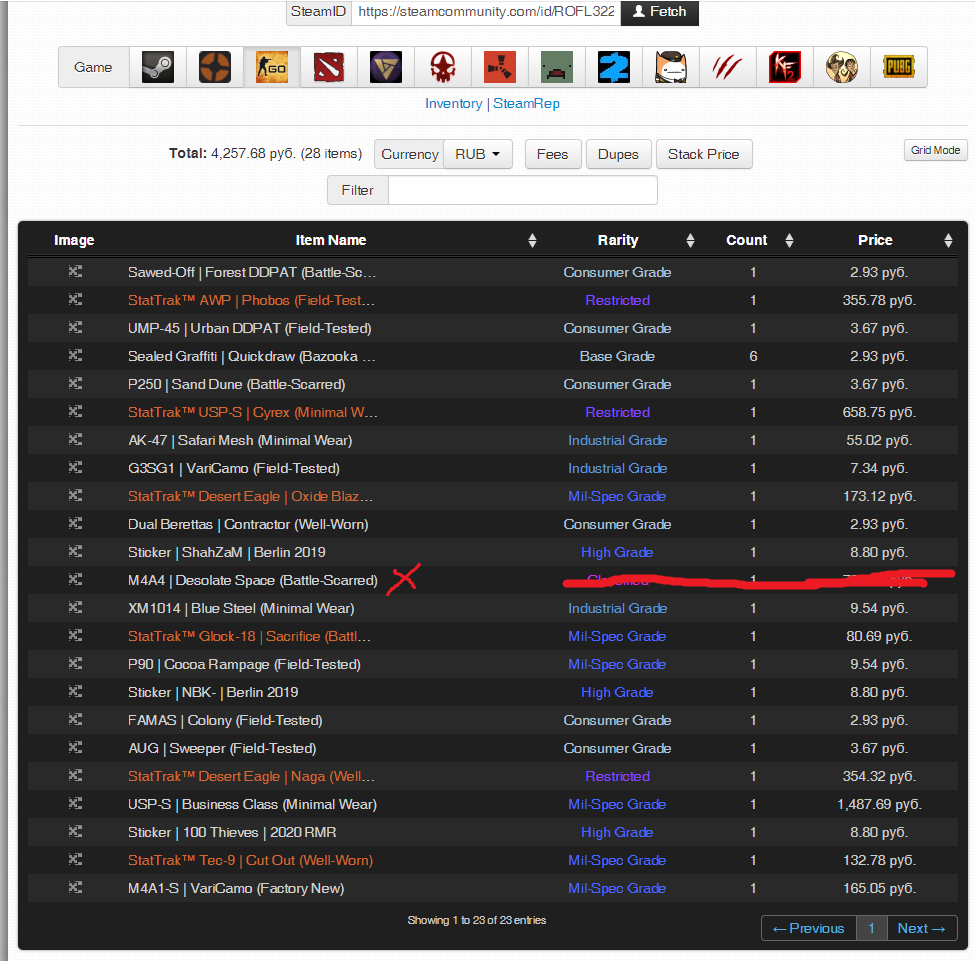Select the Team Fortress 2 game icon
975x961 pixels.
[x=215, y=67]
